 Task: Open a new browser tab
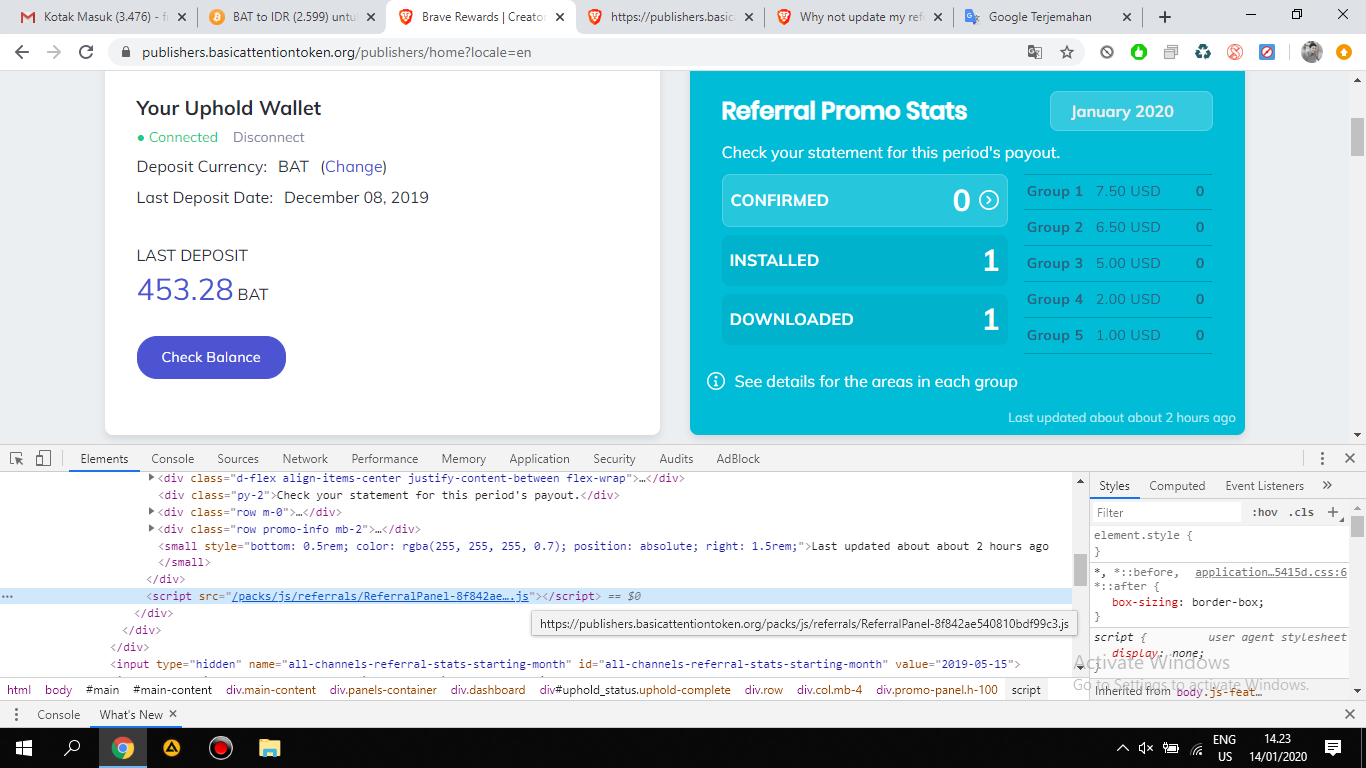(1165, 17)
